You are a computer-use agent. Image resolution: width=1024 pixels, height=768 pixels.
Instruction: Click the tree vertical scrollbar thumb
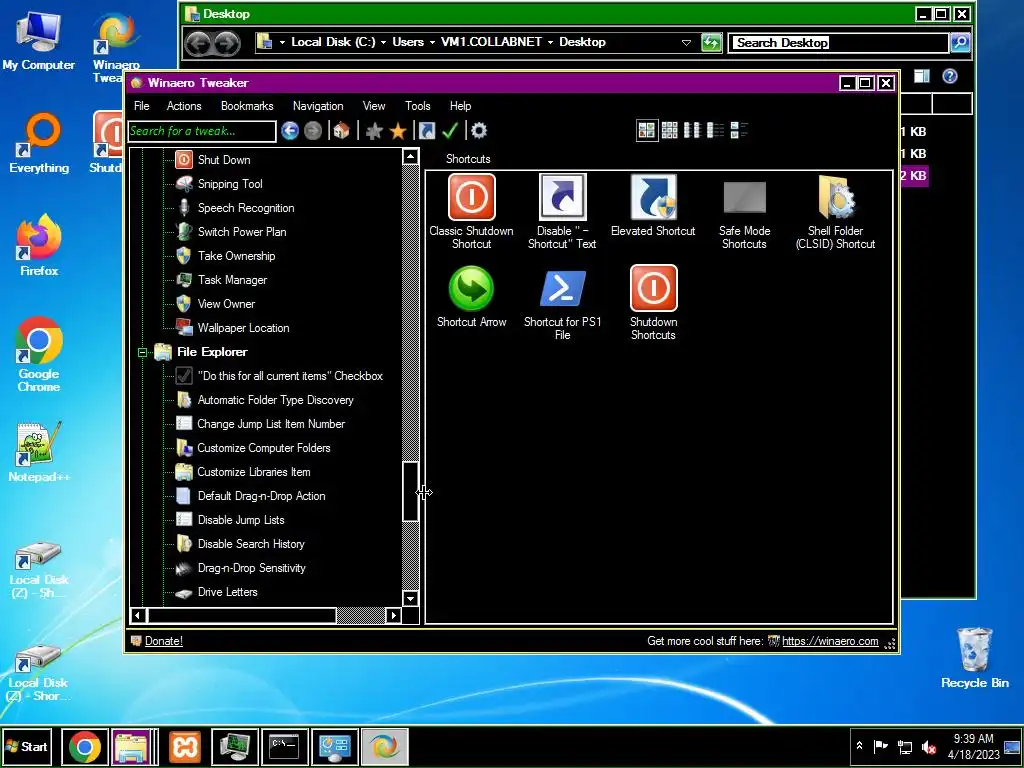click(x=410, y=491)
